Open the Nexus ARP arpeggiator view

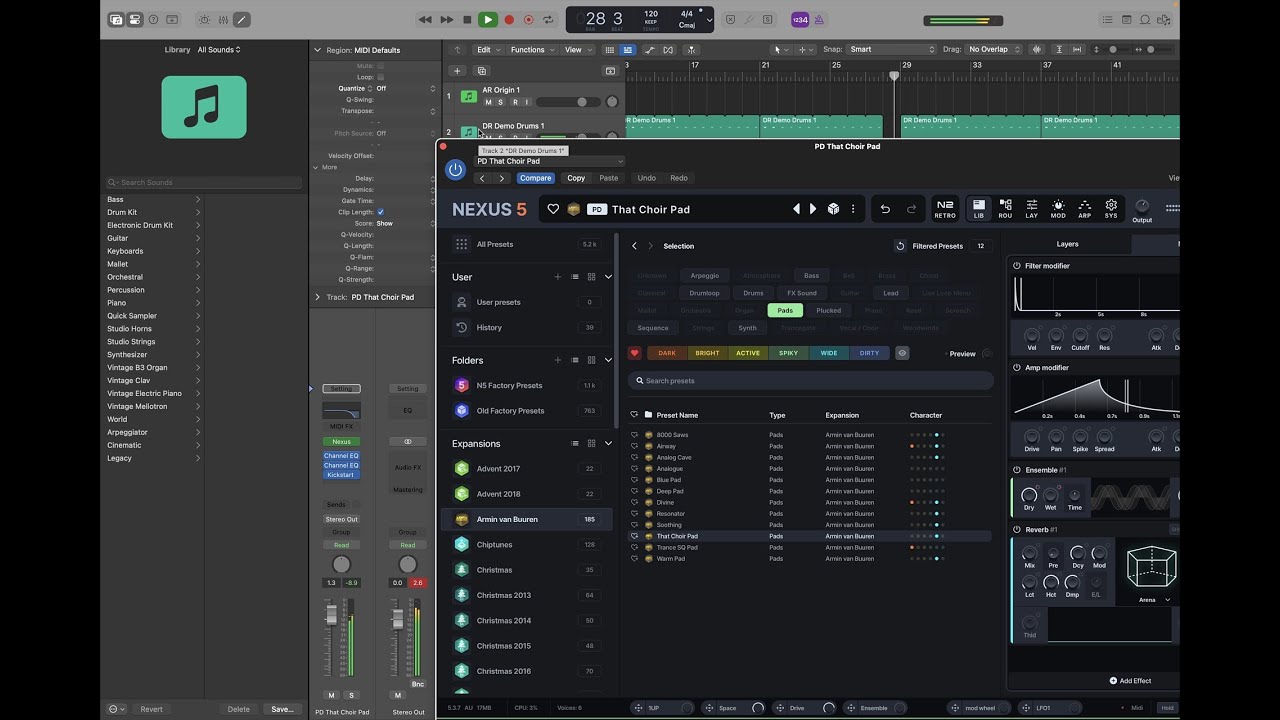tap(1084, 208)
